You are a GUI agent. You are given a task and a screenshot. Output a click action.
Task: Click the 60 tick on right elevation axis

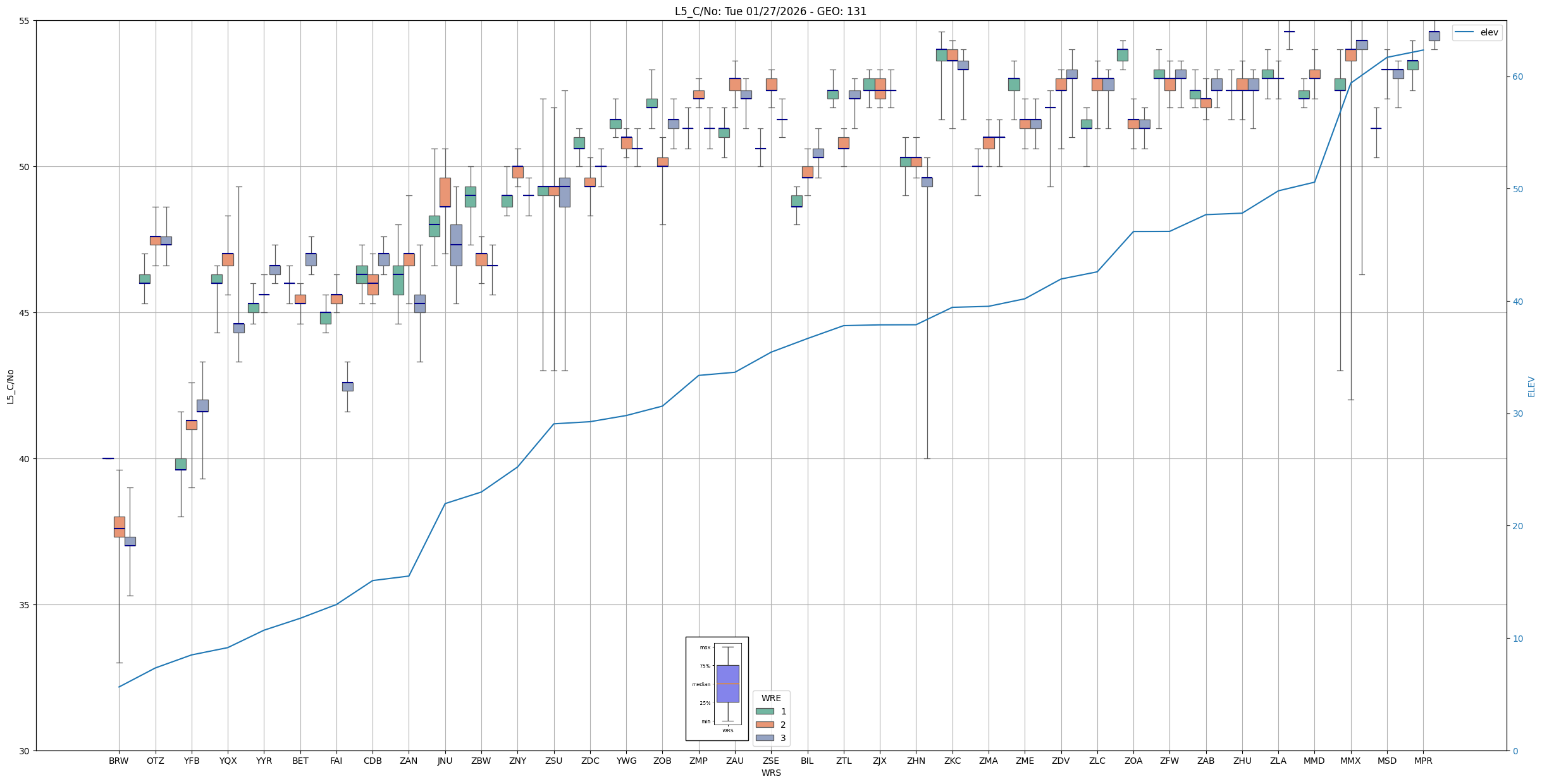coord(1517,77)
